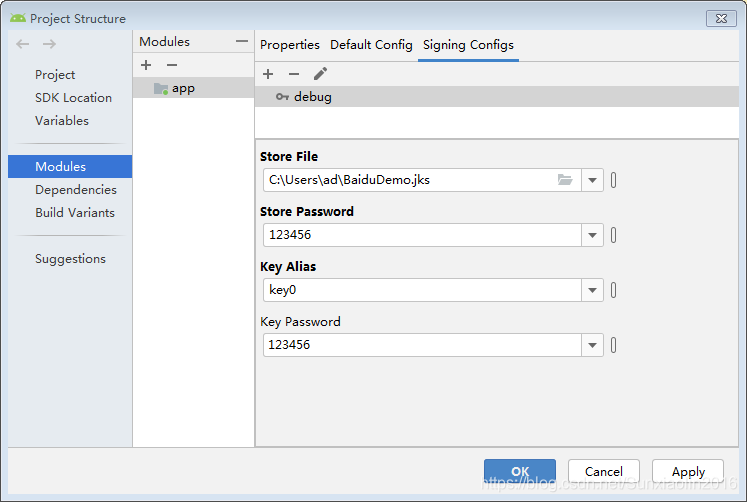Select Modules in the left sidebar
Image resolution: width=747 pixels, height=502 pixels.
pos(70,166)
